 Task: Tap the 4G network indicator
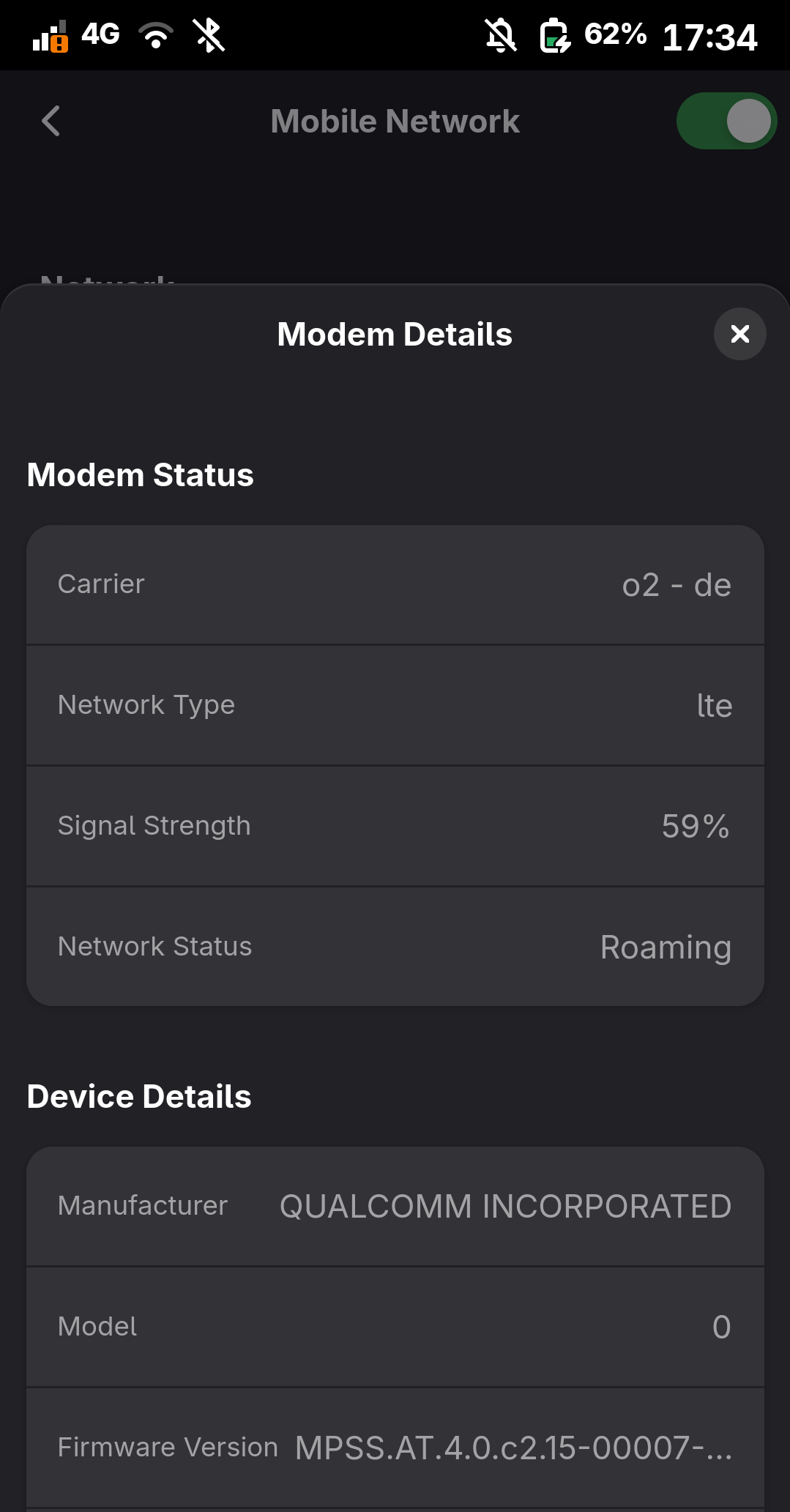100,34
